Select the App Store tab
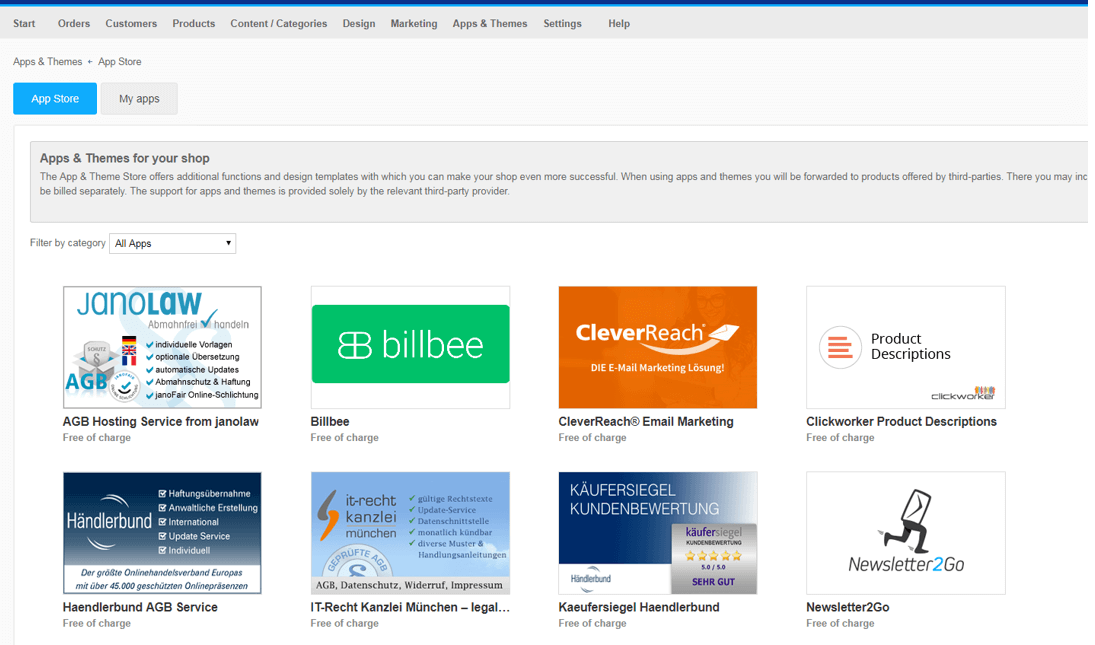The height and width of the screenshot is (645, 1095). (x=55, y=99)
